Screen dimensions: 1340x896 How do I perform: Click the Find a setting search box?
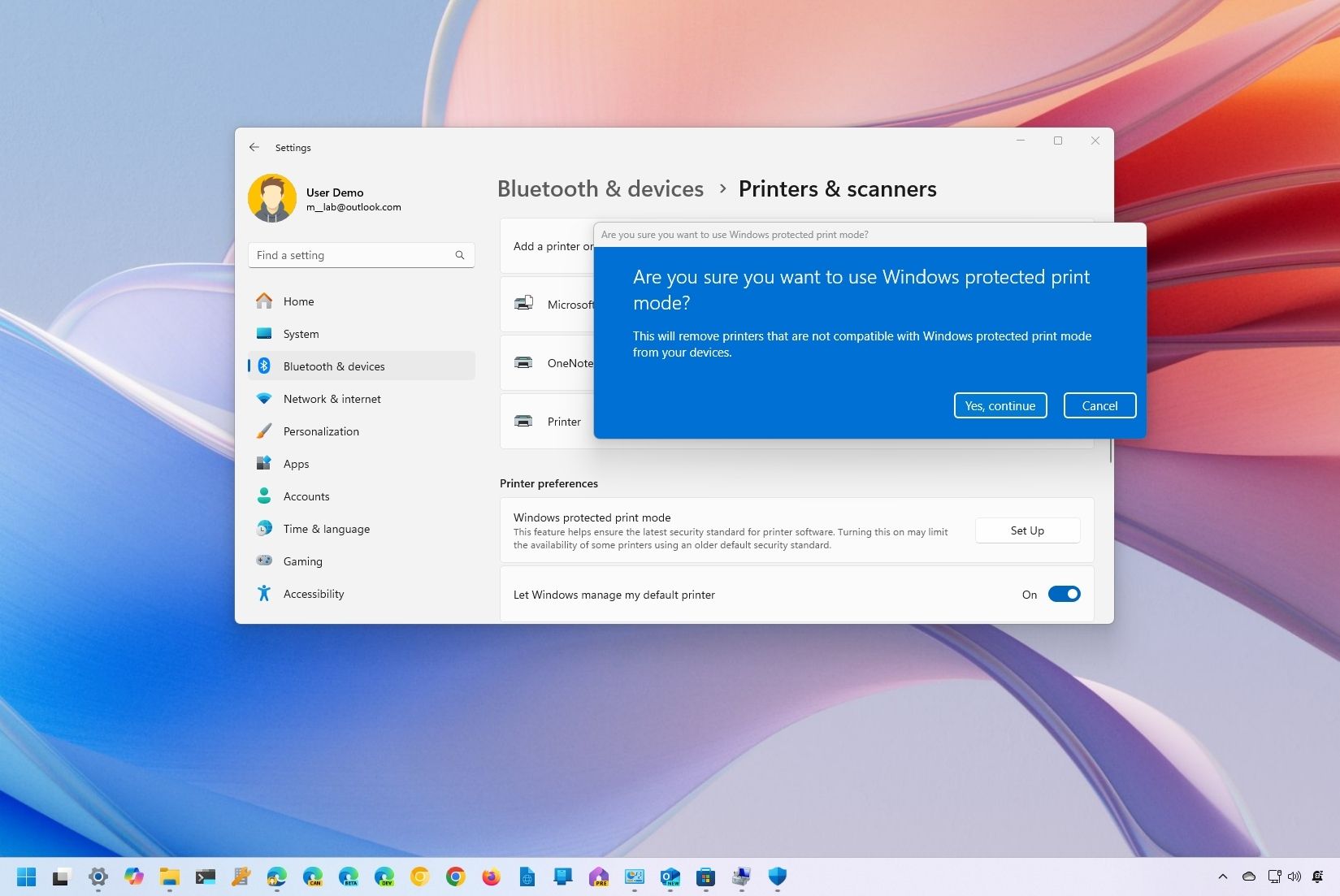361,255
